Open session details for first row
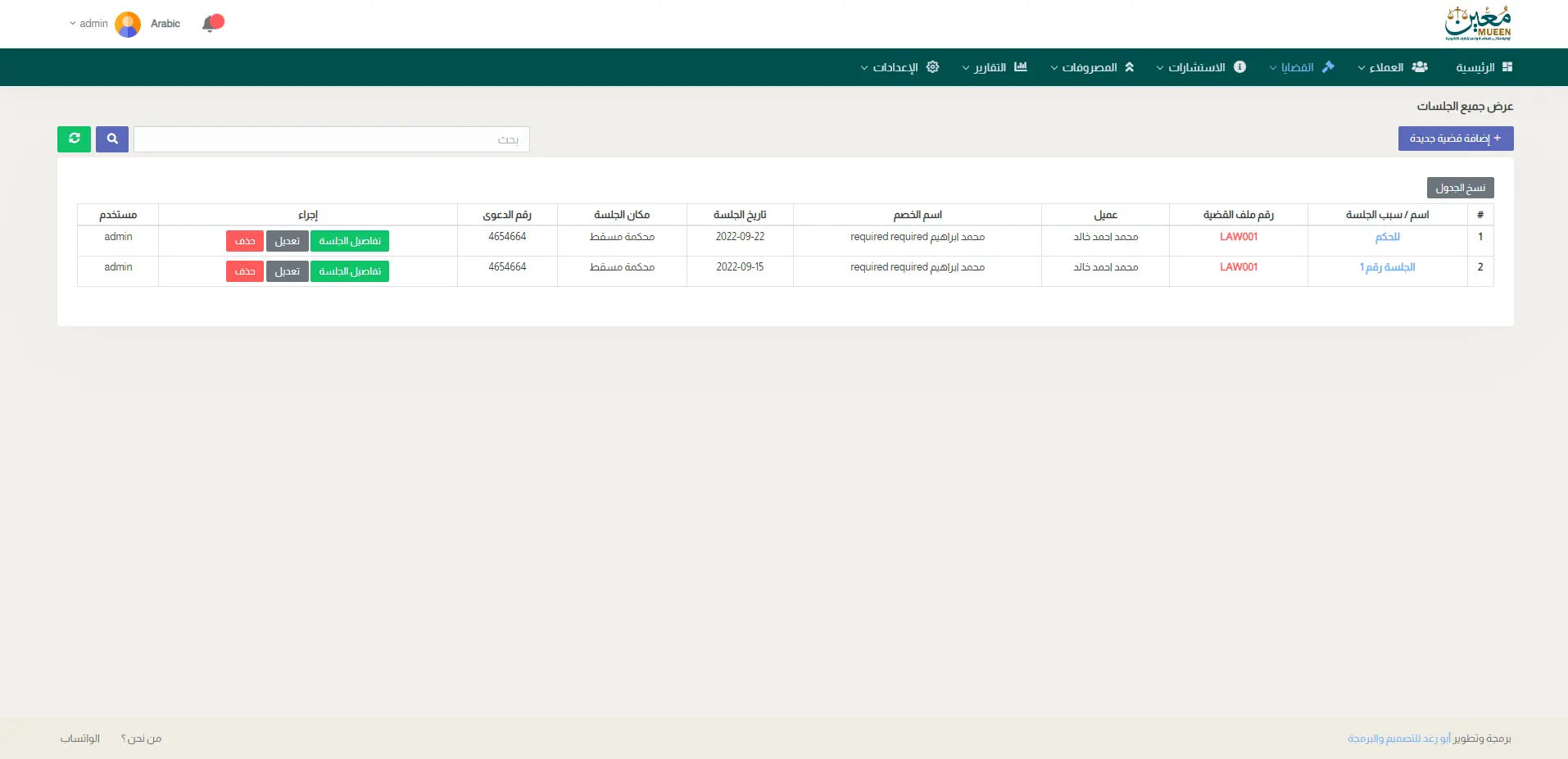 point(350,241)
